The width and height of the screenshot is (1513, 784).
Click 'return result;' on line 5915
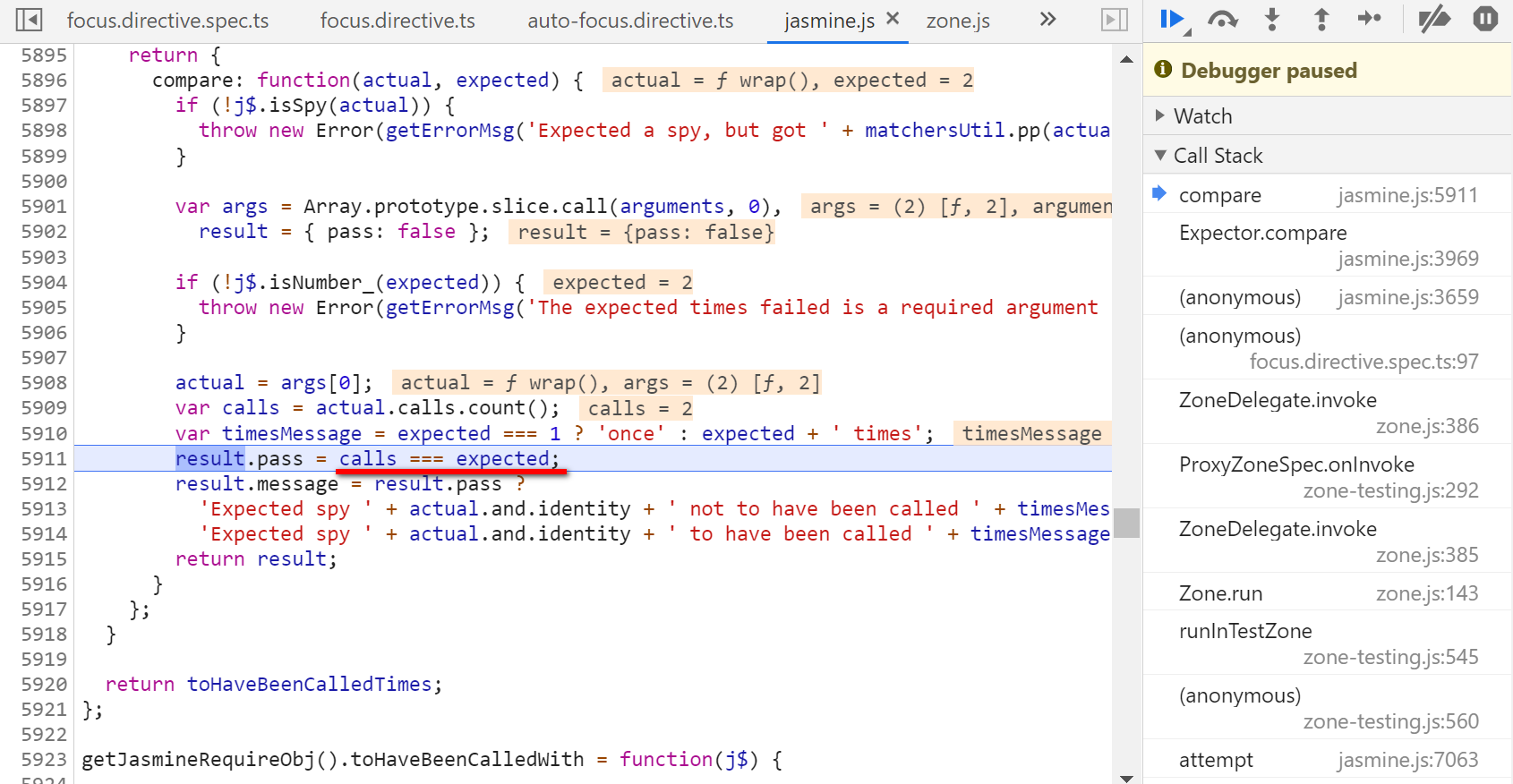[x=256, y=558]
